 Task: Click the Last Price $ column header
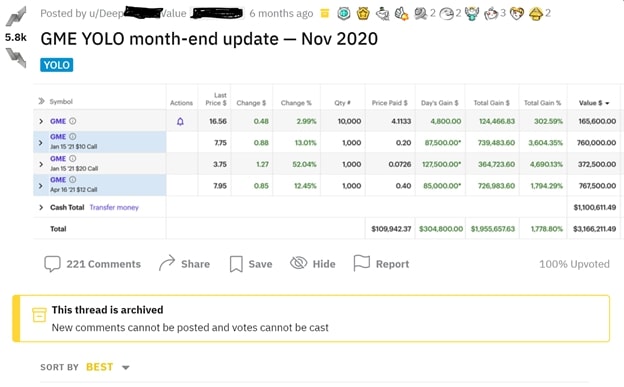point(216,99)
